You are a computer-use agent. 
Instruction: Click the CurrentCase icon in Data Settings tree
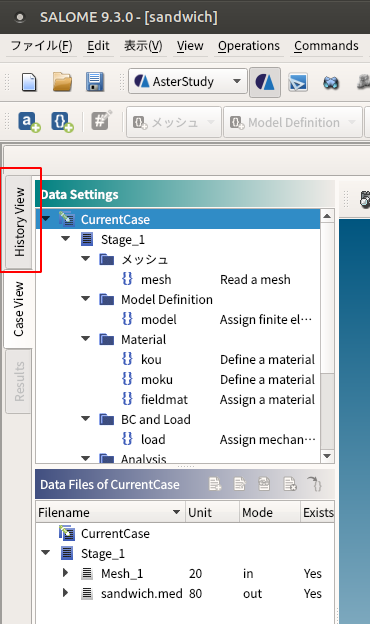(67, 219)
